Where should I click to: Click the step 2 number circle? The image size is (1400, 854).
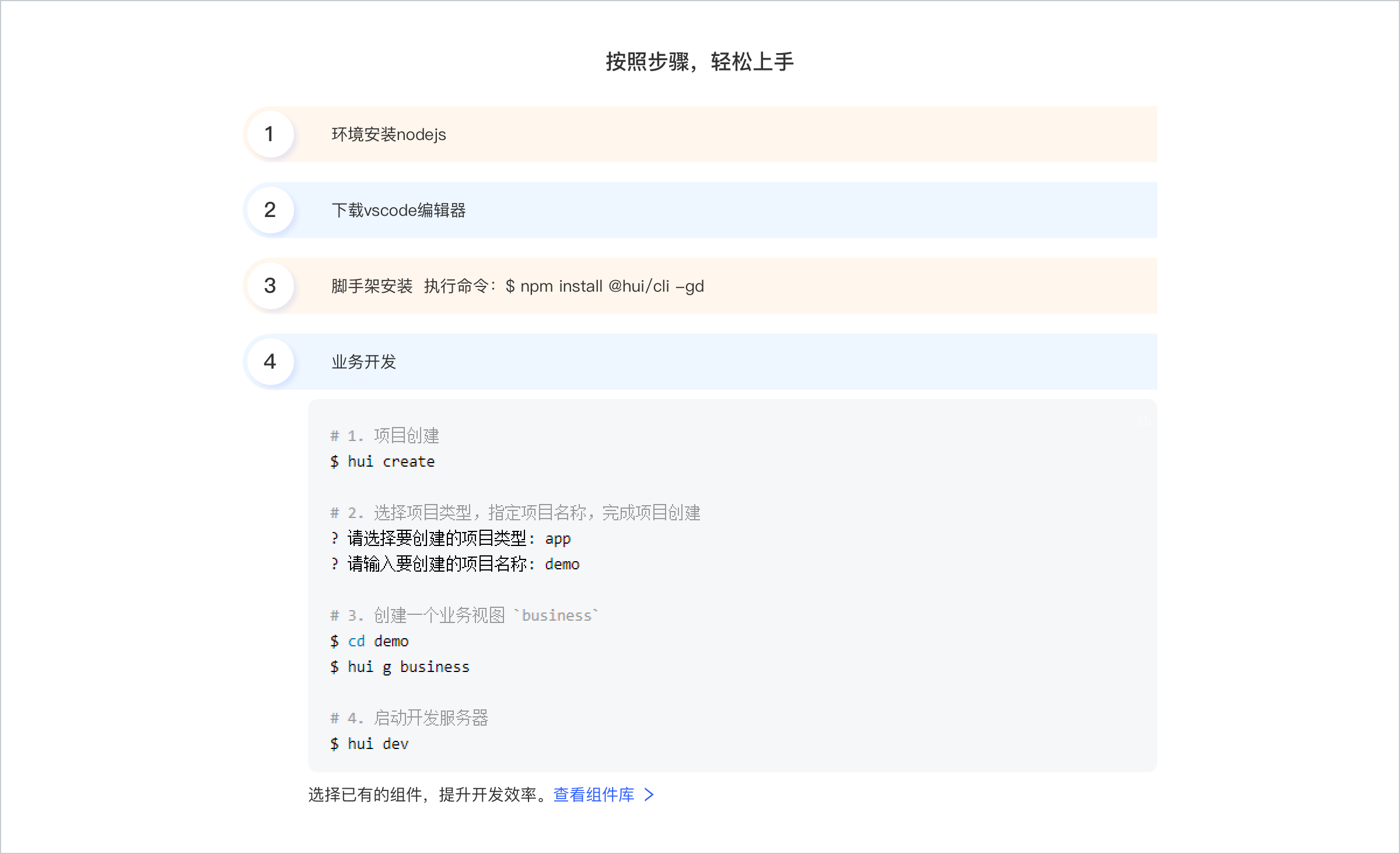coord(269,210)
